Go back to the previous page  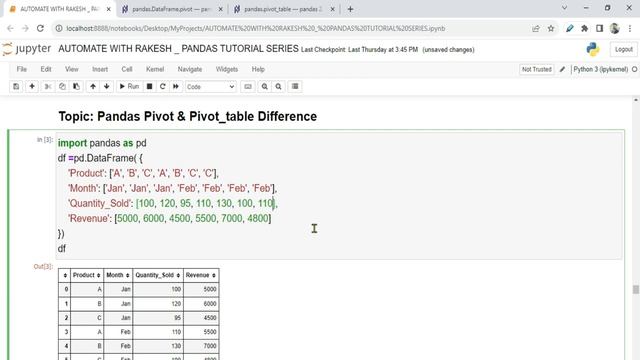[10, 29]
